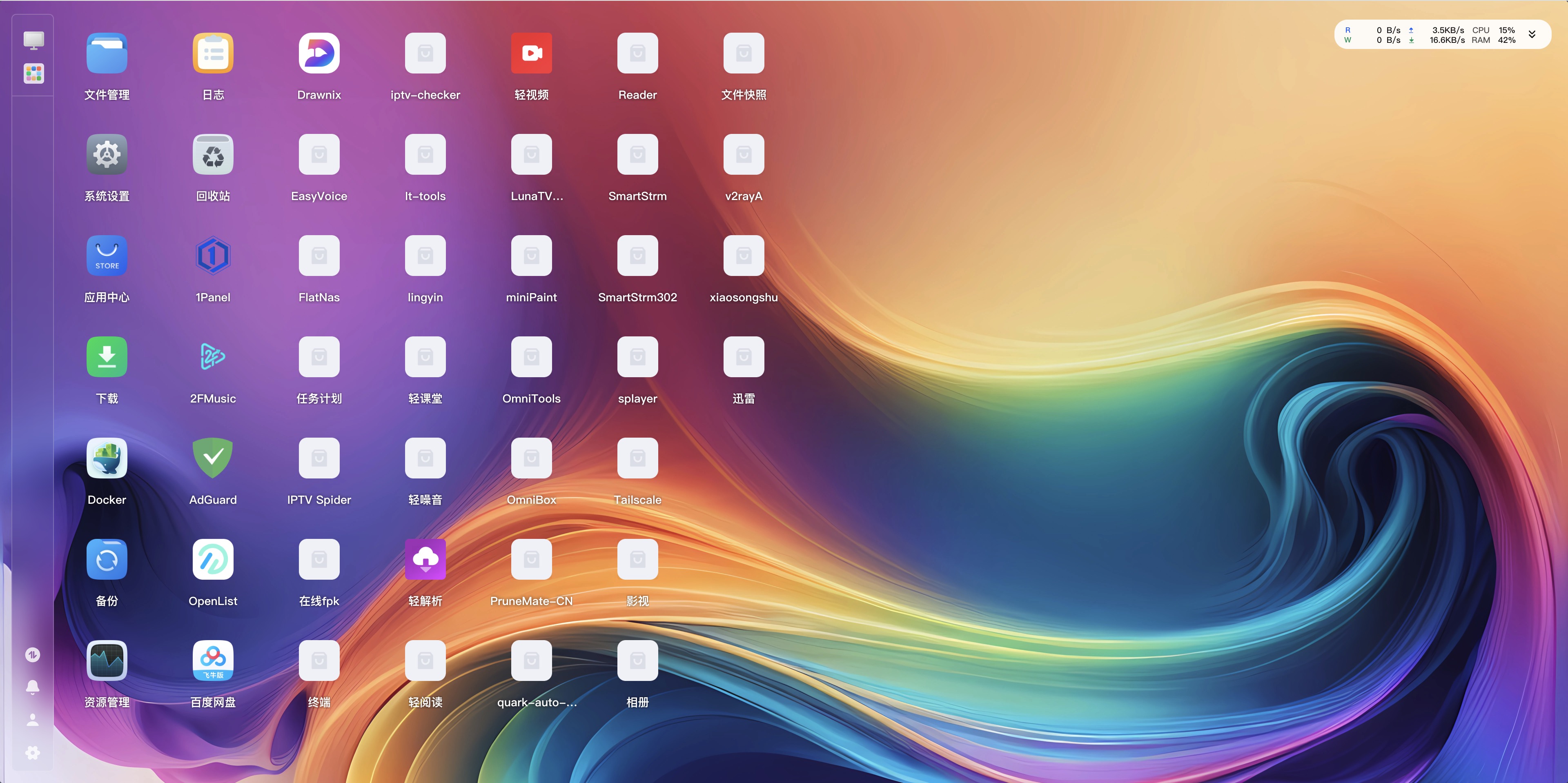Open the 应用中心 store icon
The image size is (1568, 783).
click(x=107, y=256)
